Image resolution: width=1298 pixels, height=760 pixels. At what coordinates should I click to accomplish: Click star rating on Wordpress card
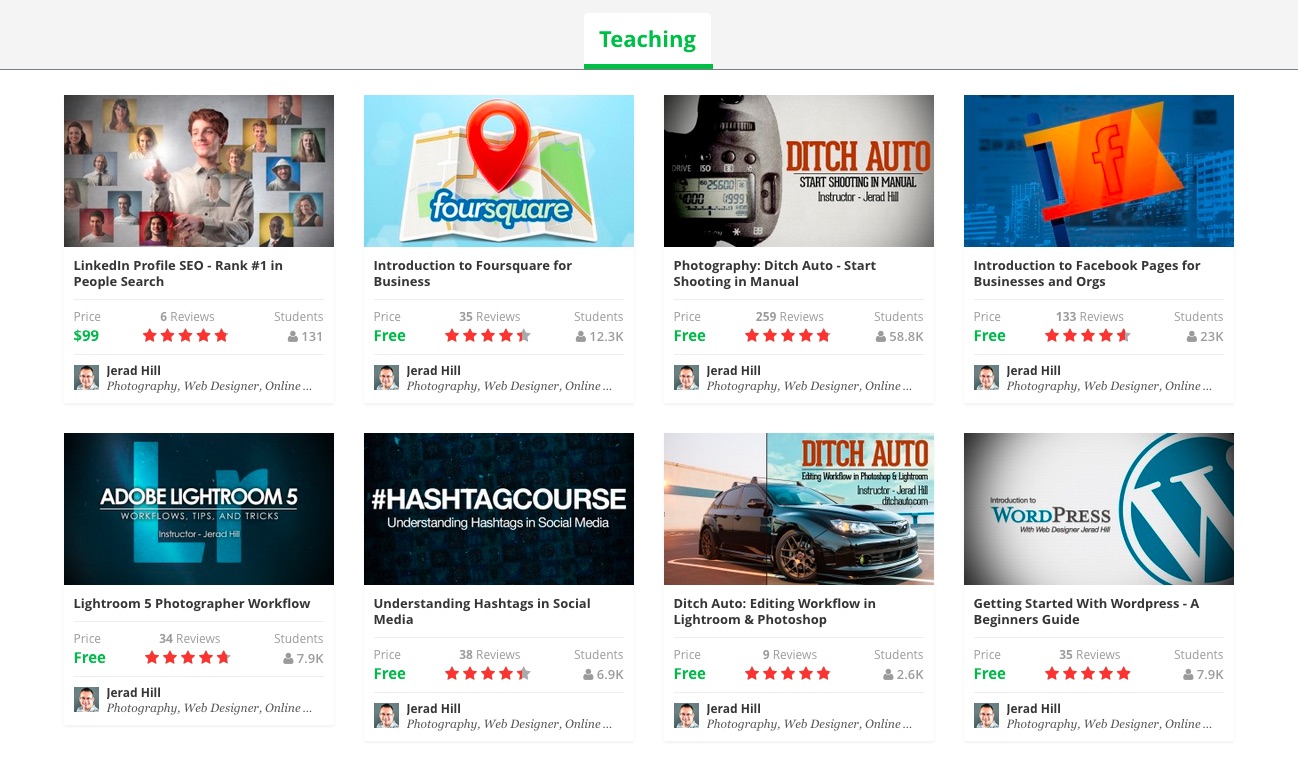(x=1088, y=674)
